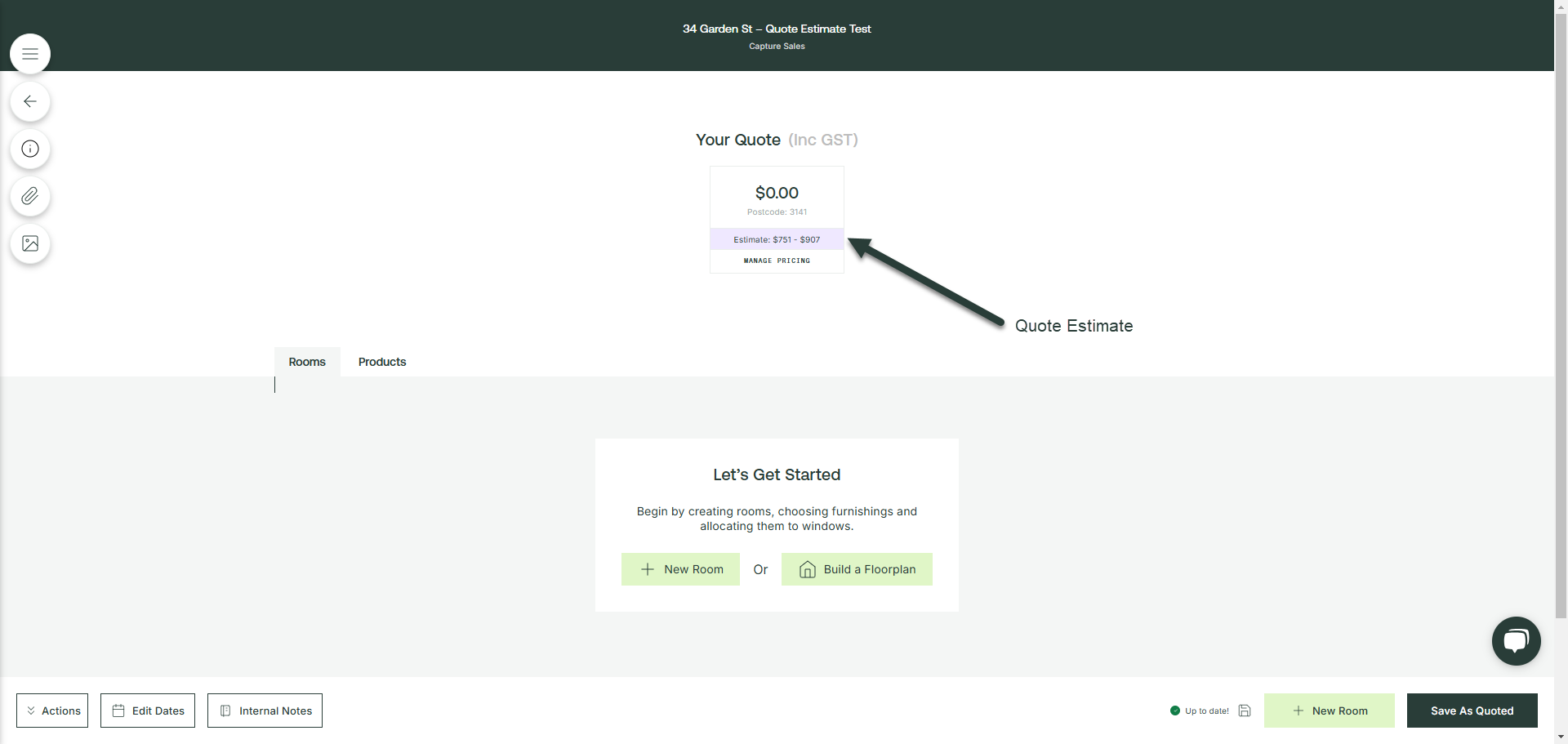Click New Room in the bottom bar
1568x744 pixels.
[1329, 711]
